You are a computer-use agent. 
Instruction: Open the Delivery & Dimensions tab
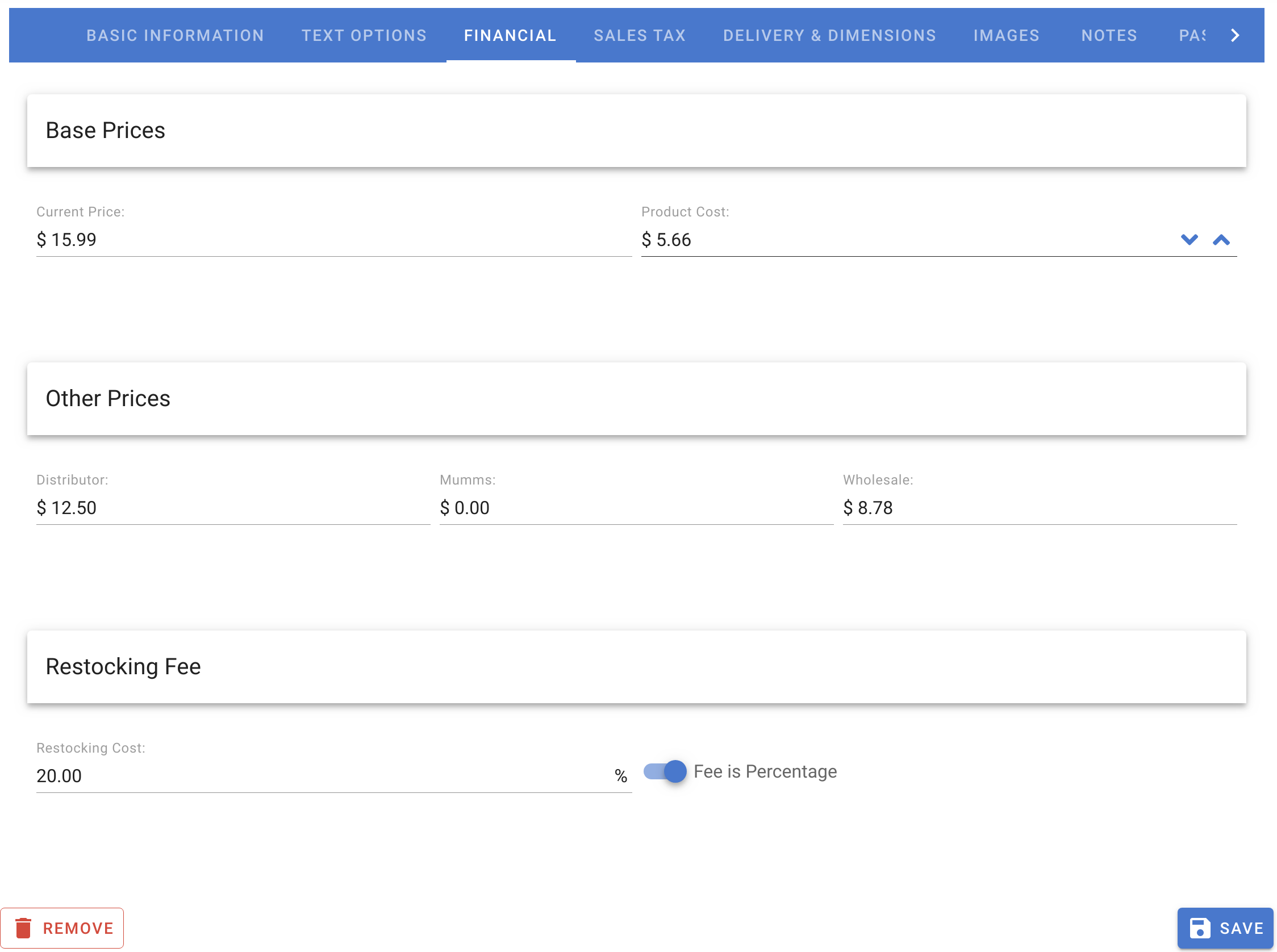pos(830,35)
